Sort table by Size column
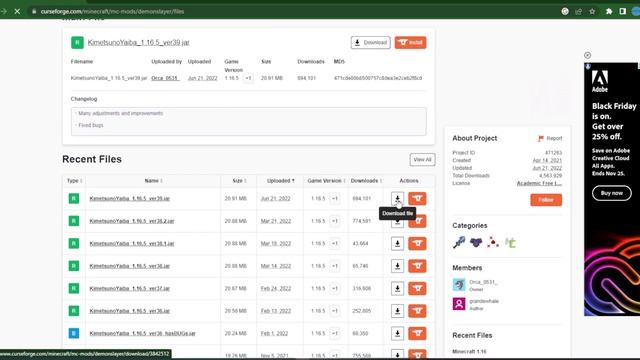The height and width of the screenshot is (360, 640). click(240, 181)
